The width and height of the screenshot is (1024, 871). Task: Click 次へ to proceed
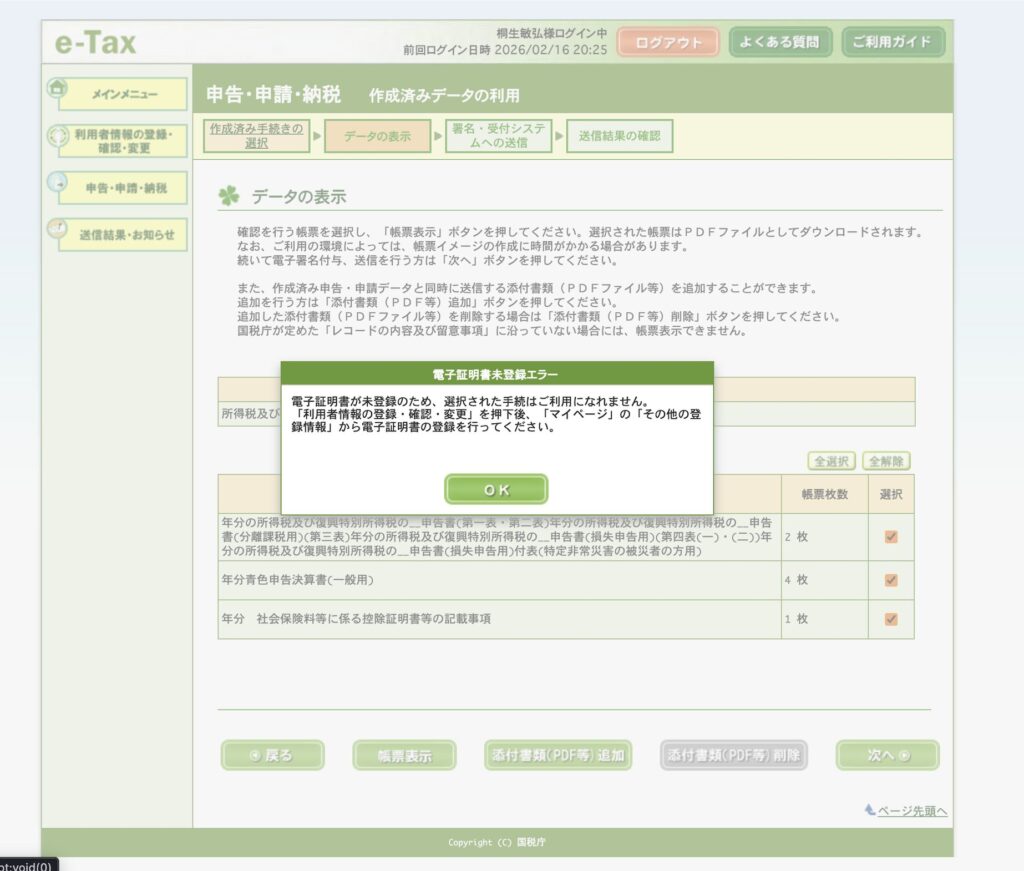(x=887, y=756)
